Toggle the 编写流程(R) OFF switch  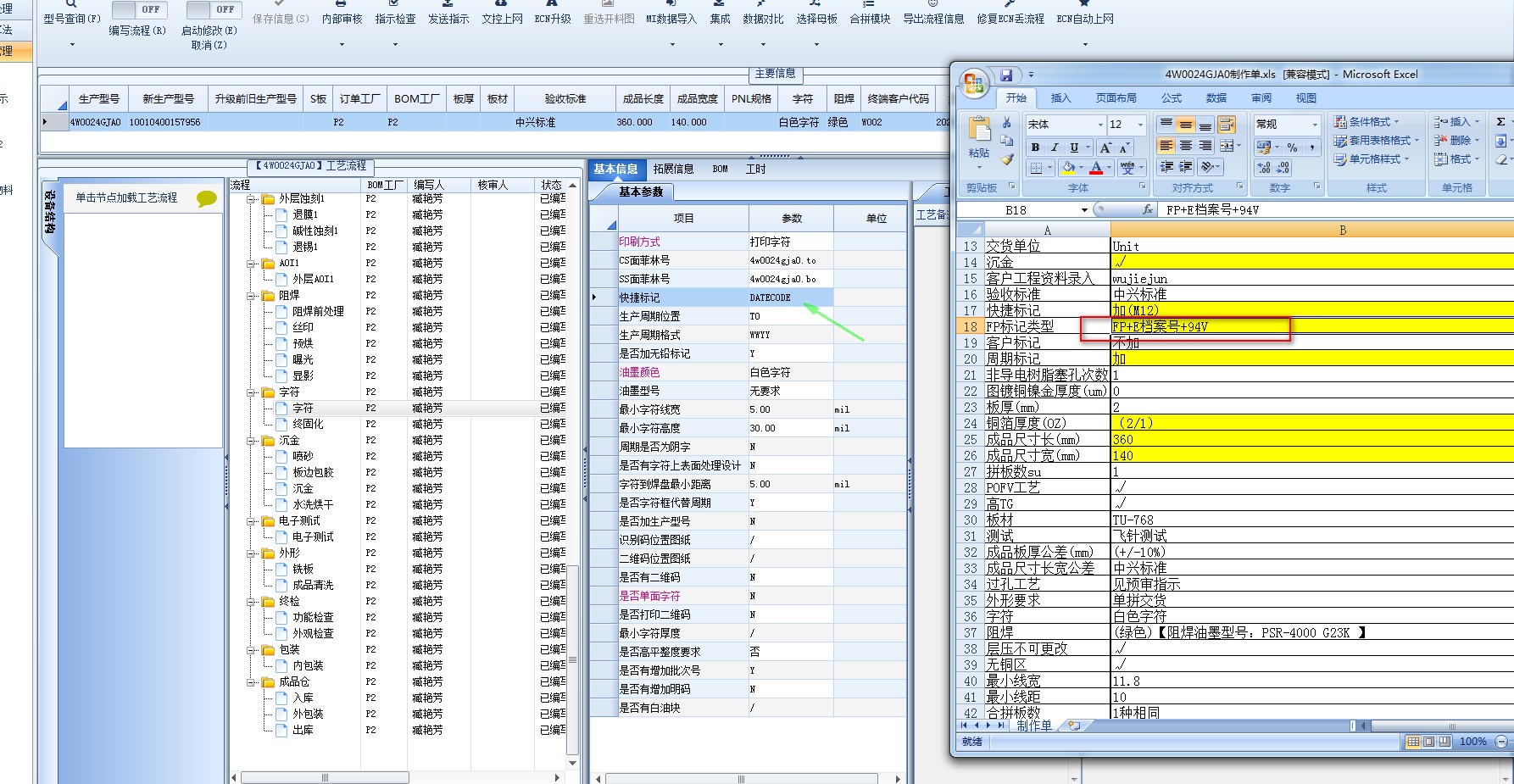(139, 10)
